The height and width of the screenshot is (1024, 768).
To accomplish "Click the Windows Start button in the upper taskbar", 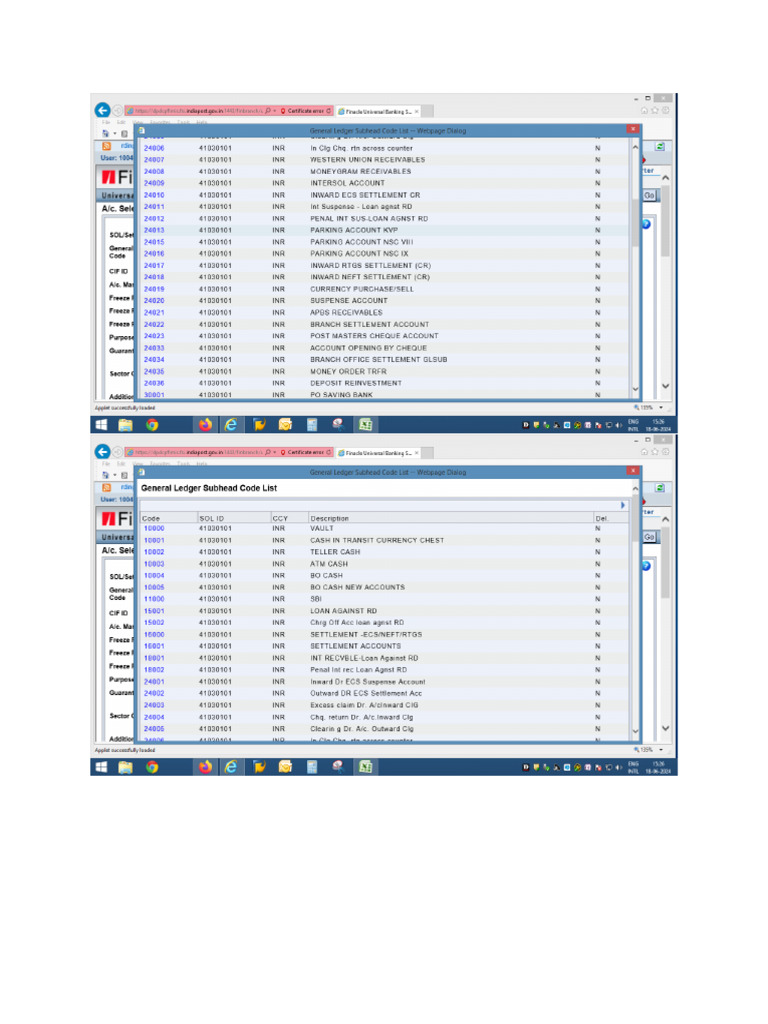I will [101, 425].
